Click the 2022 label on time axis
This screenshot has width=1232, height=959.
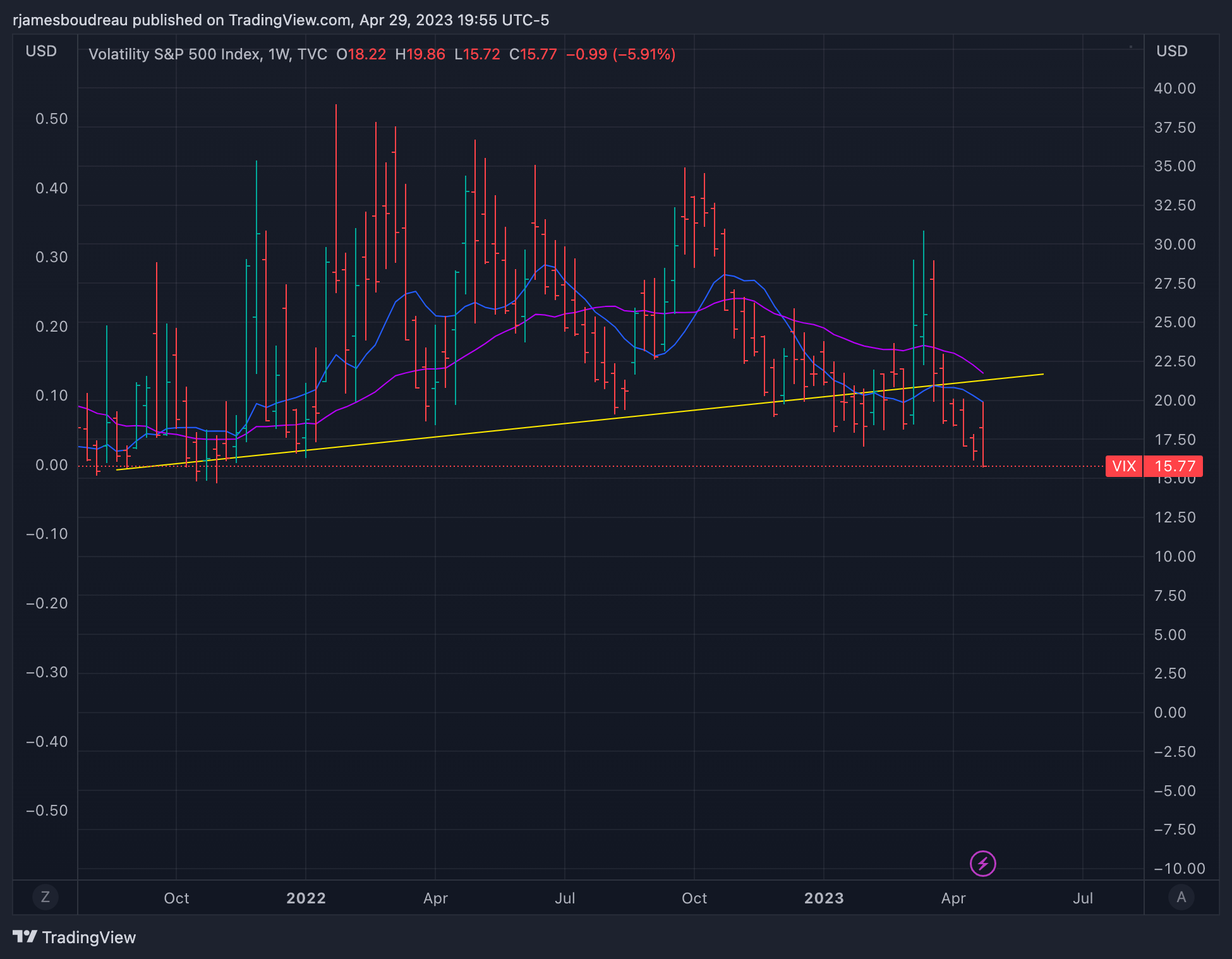click(306, 898)
